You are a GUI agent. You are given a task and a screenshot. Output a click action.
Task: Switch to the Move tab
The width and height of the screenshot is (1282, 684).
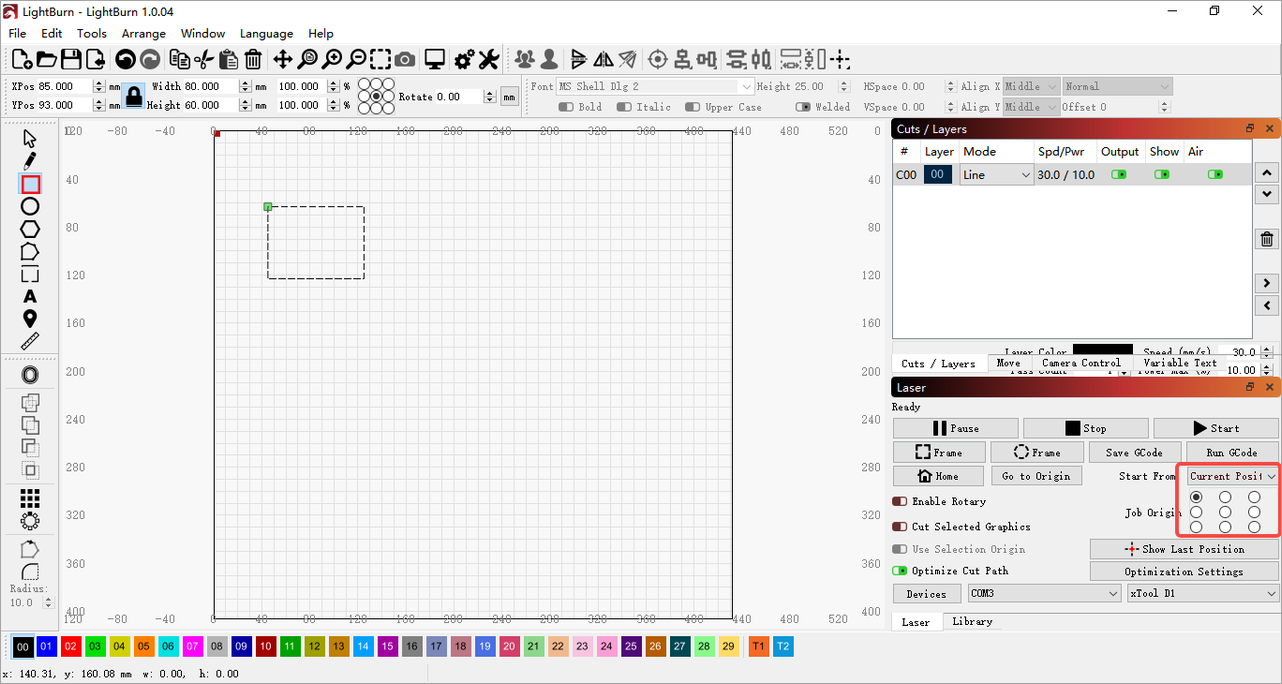[1008, 363]
